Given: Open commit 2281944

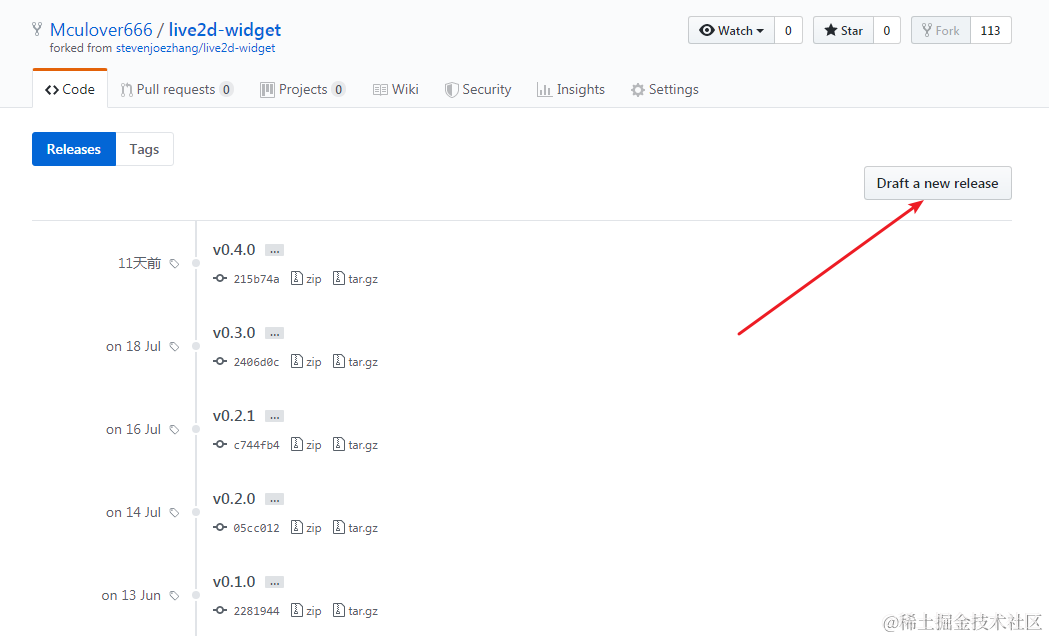Looking at the screenshot, I should pyautogui.click(x=256, y=611).
